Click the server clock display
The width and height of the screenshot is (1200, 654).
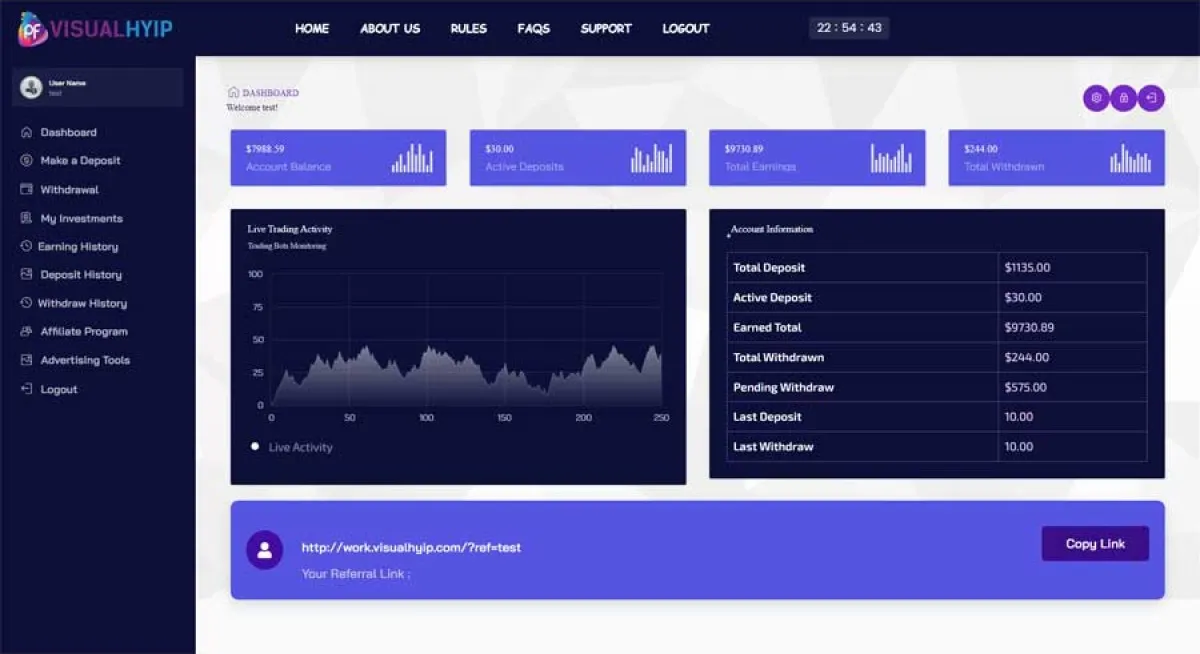click(x=849, y=28)
